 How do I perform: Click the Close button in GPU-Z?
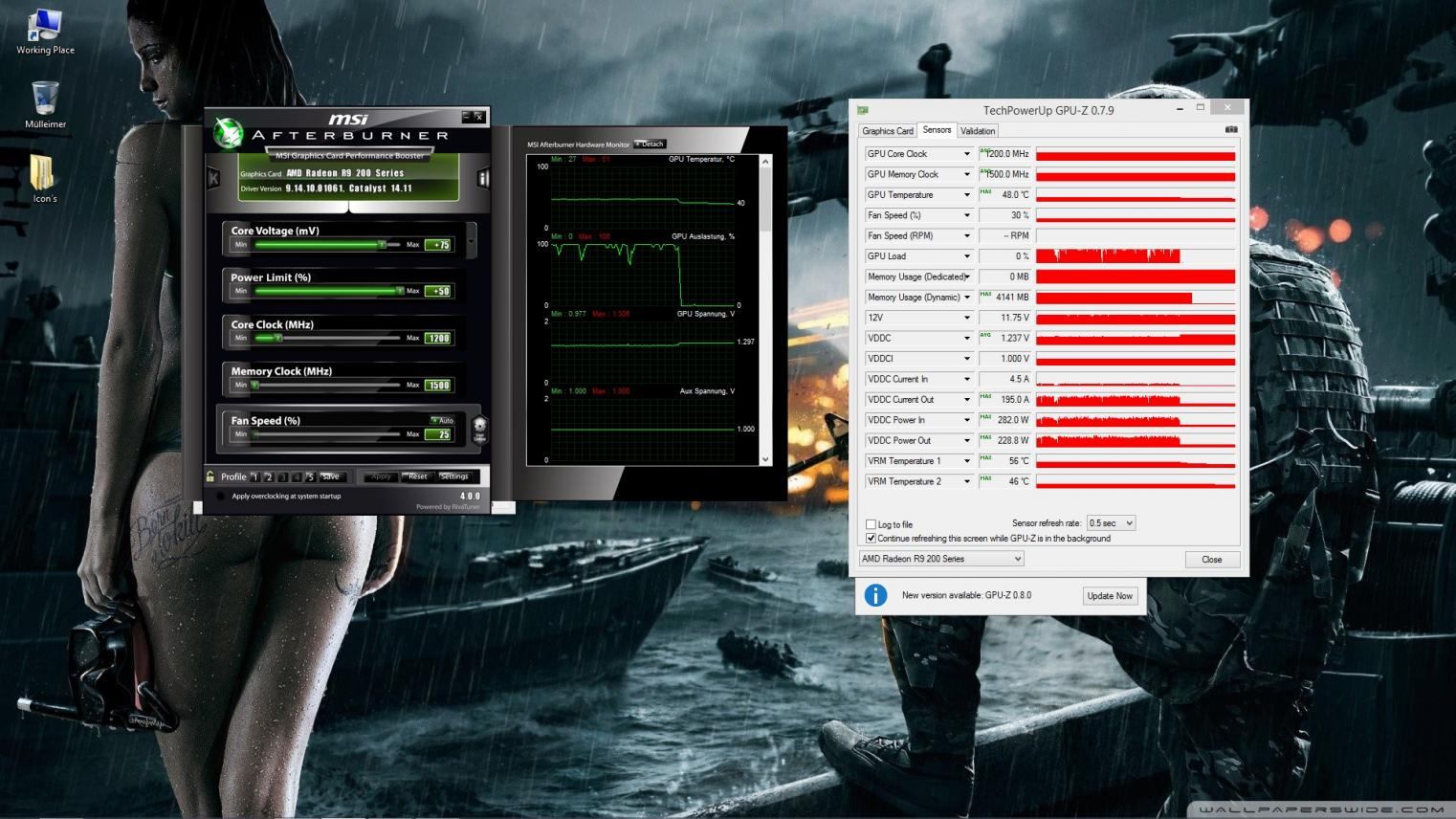tap(1212, 560)
